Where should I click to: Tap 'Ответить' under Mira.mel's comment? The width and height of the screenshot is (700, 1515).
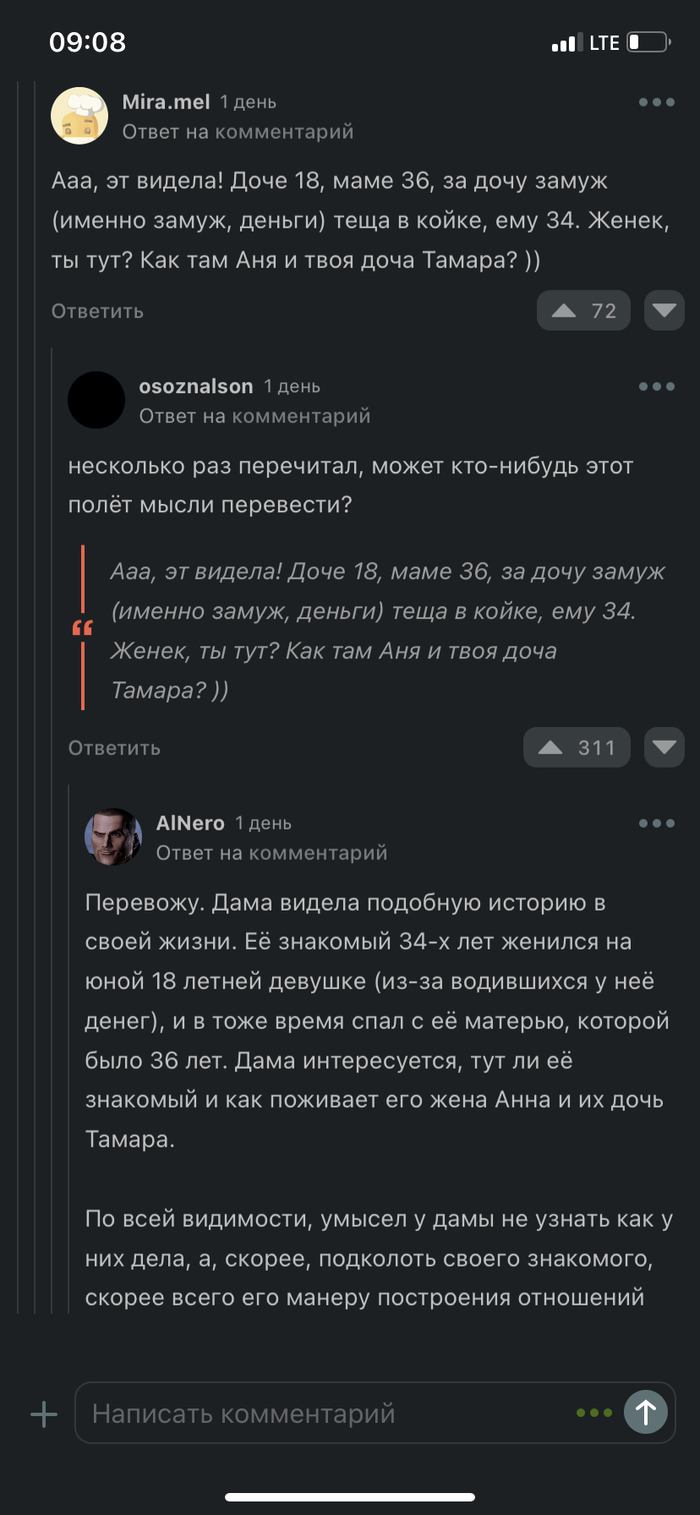coord(95,311)
